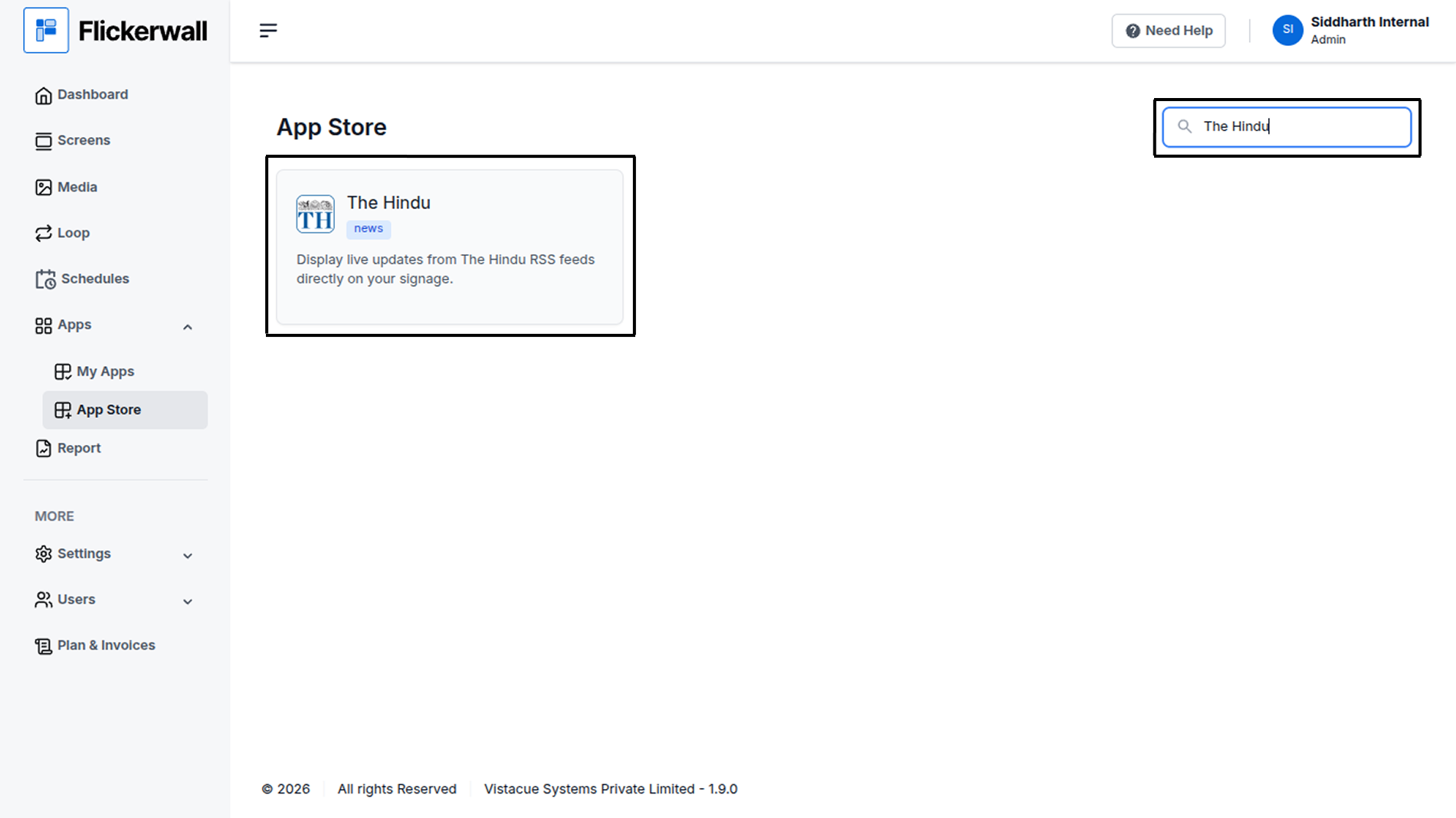This screenshot has height=818, width=1456.
Task: Click the Admin role label
Action: pos(1328,40)
